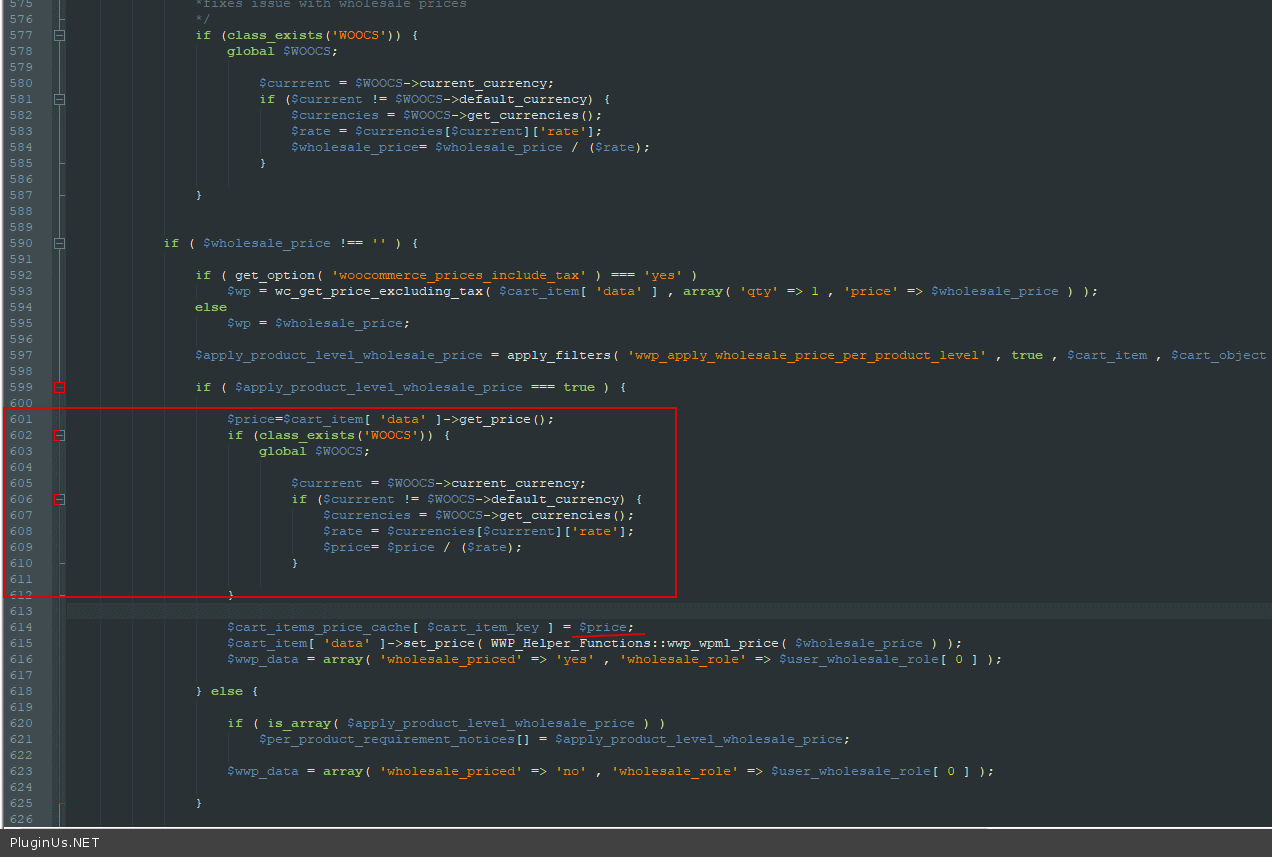
Task: Collapse the fold marker at line 577
Action: tap(60, 35)
